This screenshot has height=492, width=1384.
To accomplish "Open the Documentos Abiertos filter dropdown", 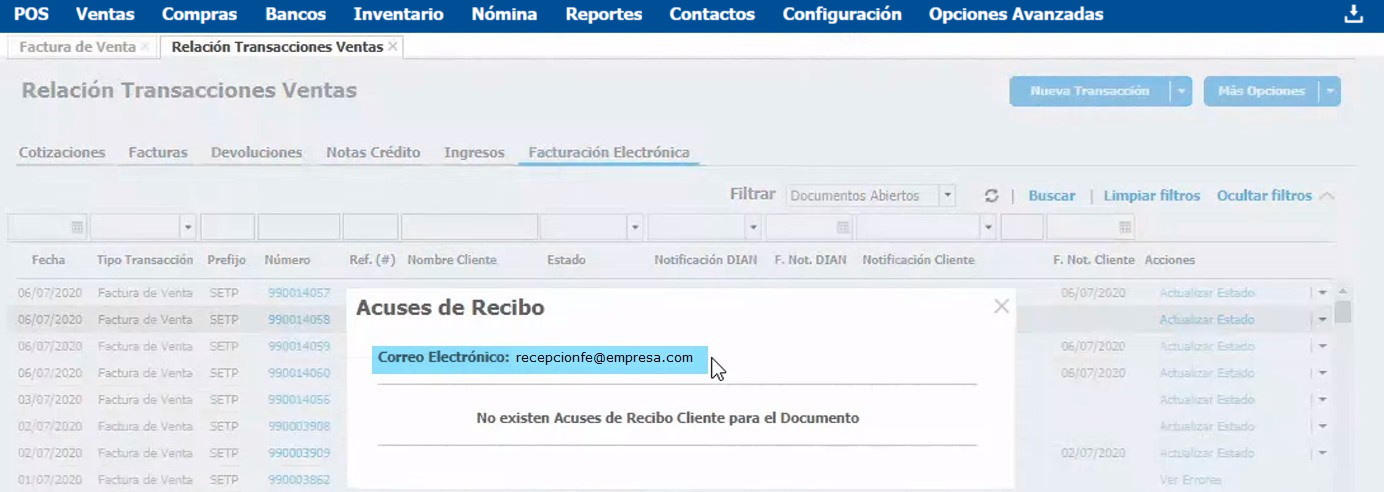I will click(948, 196).
